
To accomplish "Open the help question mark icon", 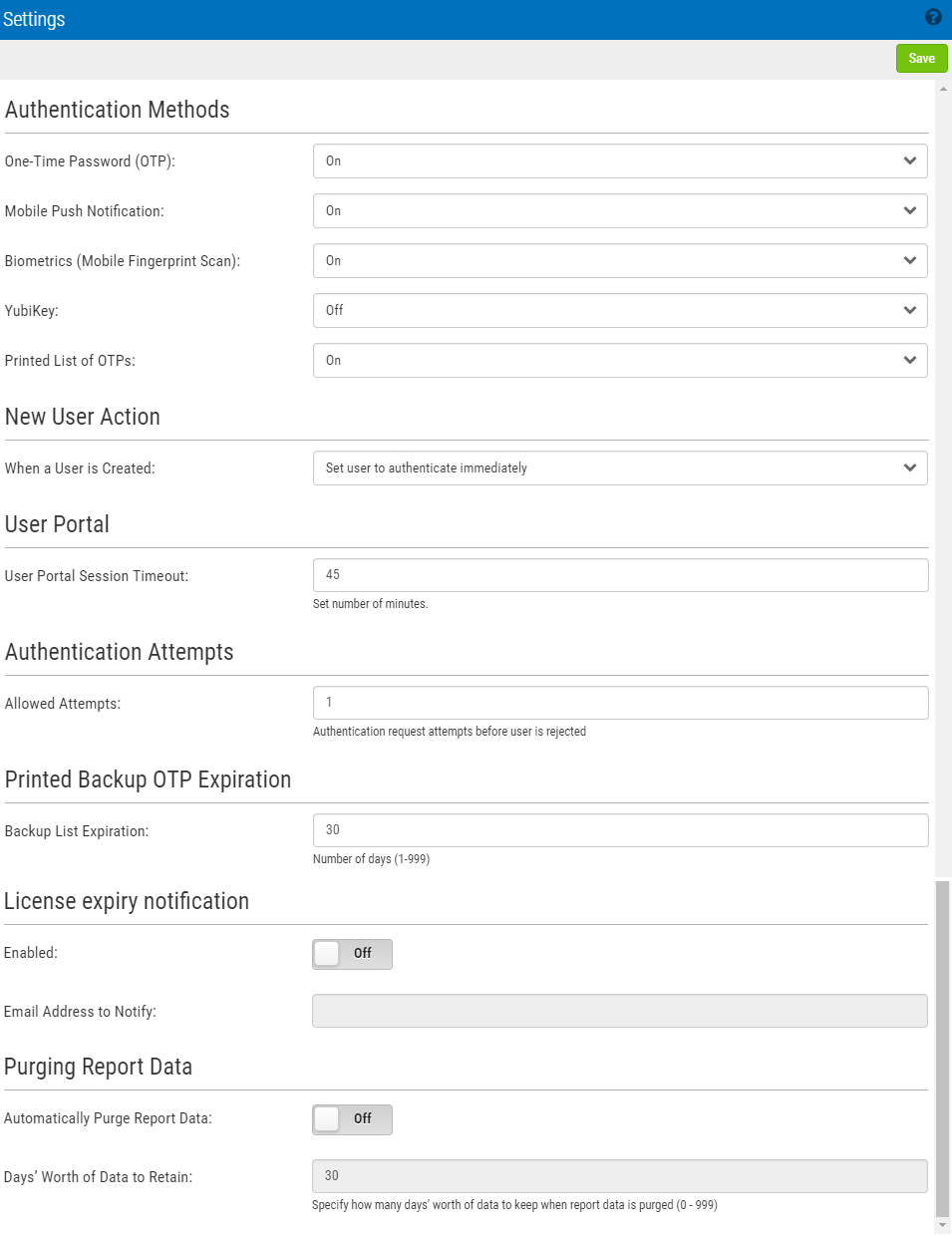I will pyautogui.click(x=933, y=17).
